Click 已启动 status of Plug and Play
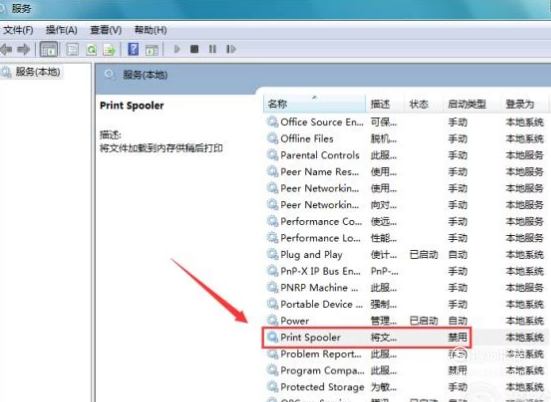This screenshot has width=551, height=402. point(424,254)
